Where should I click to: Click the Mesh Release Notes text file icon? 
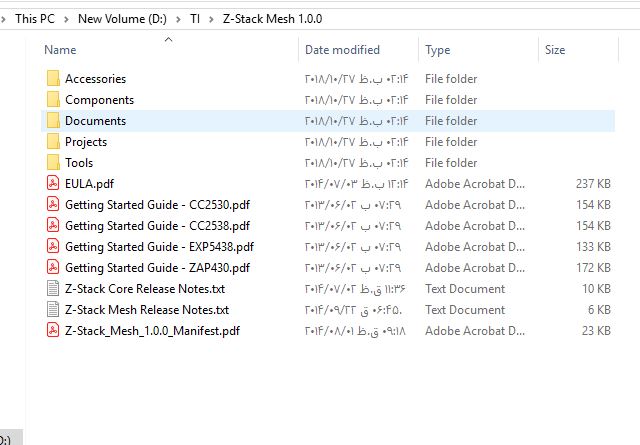tap(53, 309)
